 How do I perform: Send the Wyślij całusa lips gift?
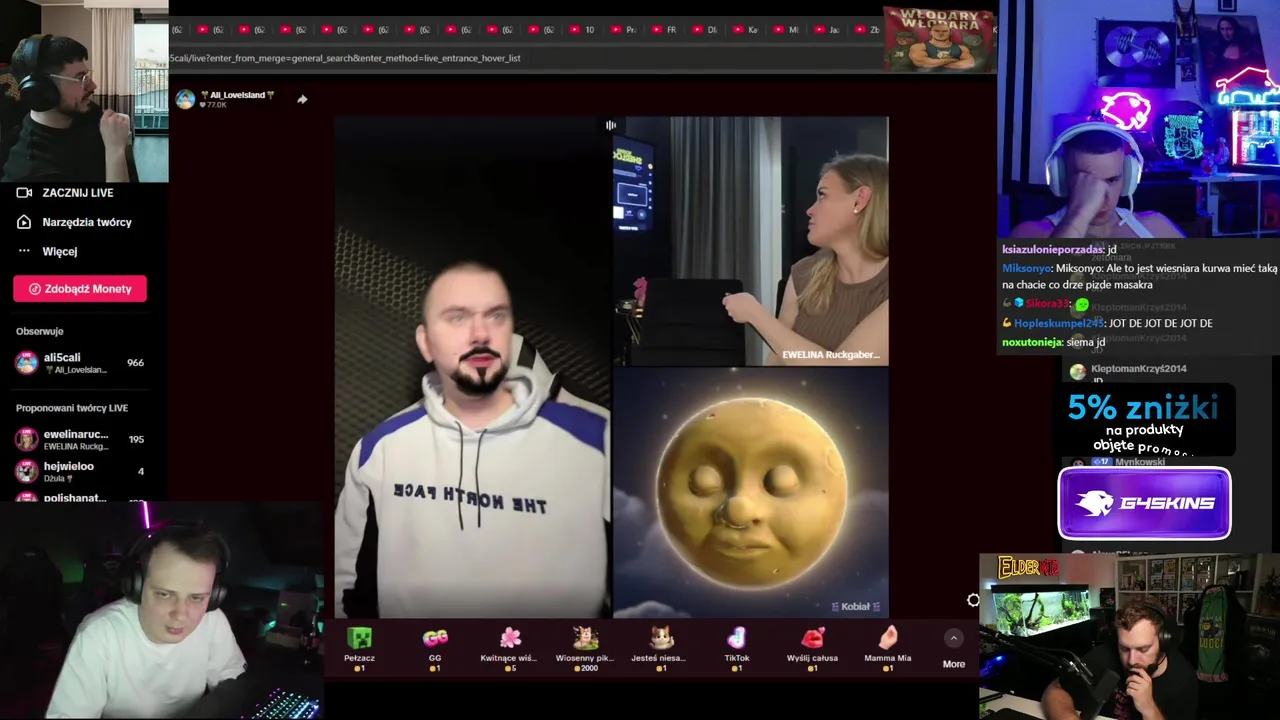tap(812, 638)
